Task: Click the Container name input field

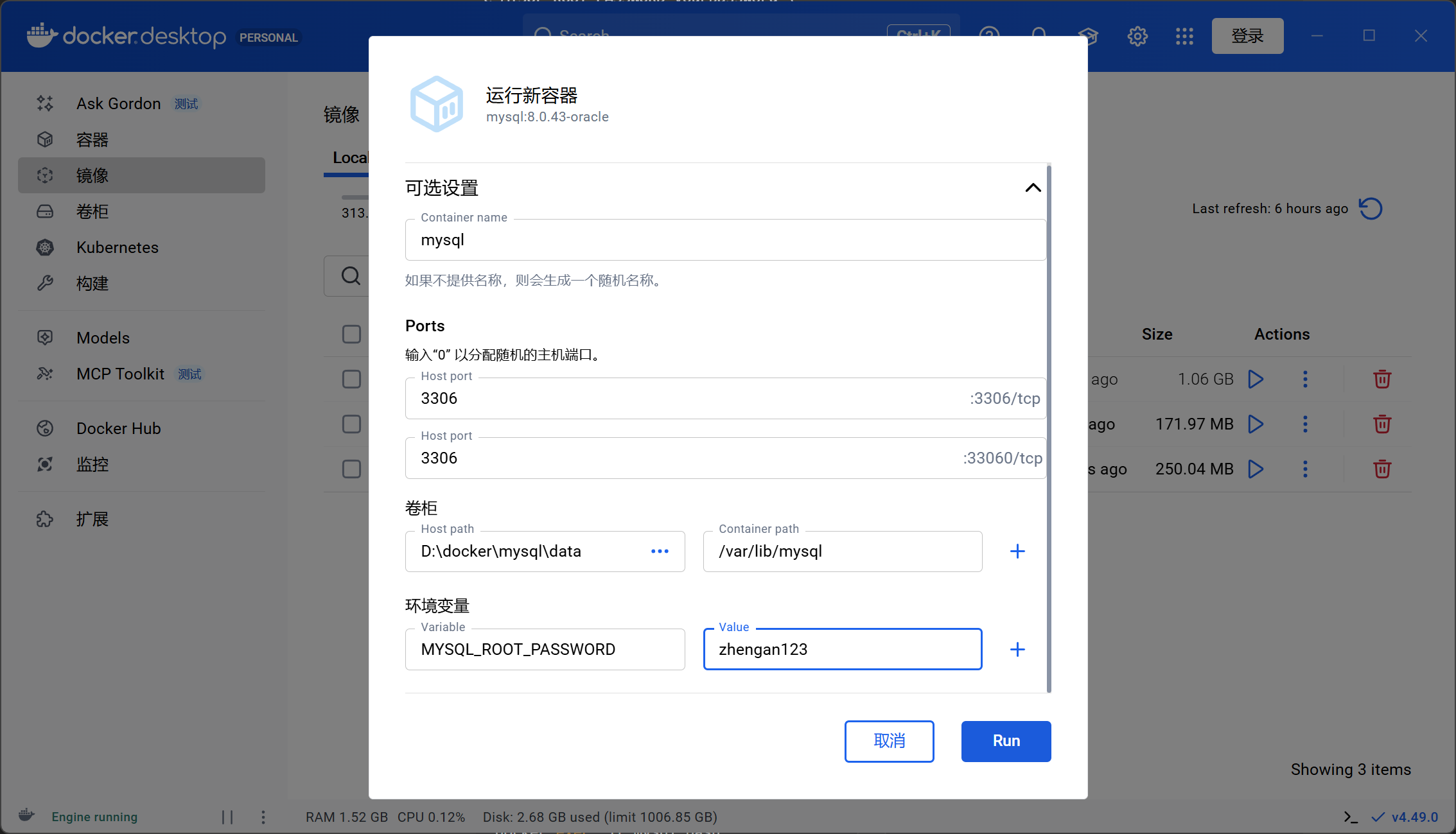Action: (x=725, y=240)
